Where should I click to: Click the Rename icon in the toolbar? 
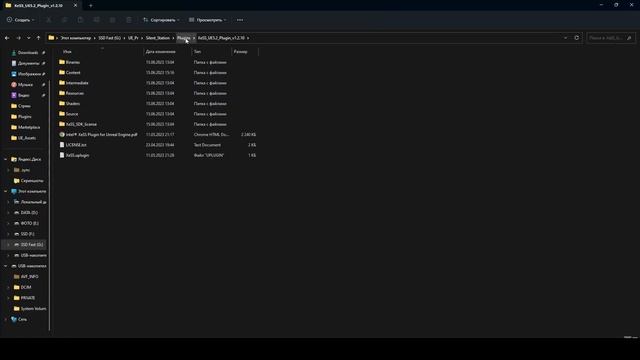click(96, 20)
